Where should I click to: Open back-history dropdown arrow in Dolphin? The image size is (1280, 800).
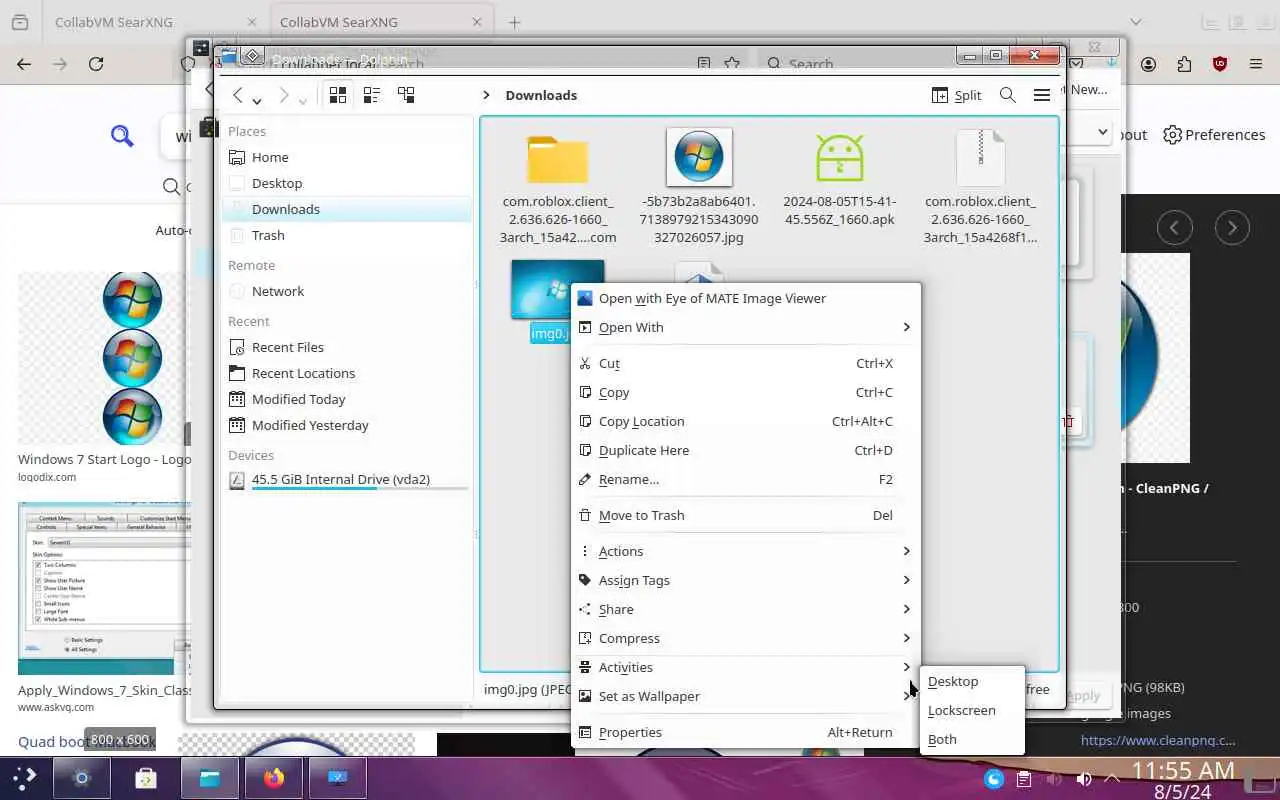tap(257, 100)
